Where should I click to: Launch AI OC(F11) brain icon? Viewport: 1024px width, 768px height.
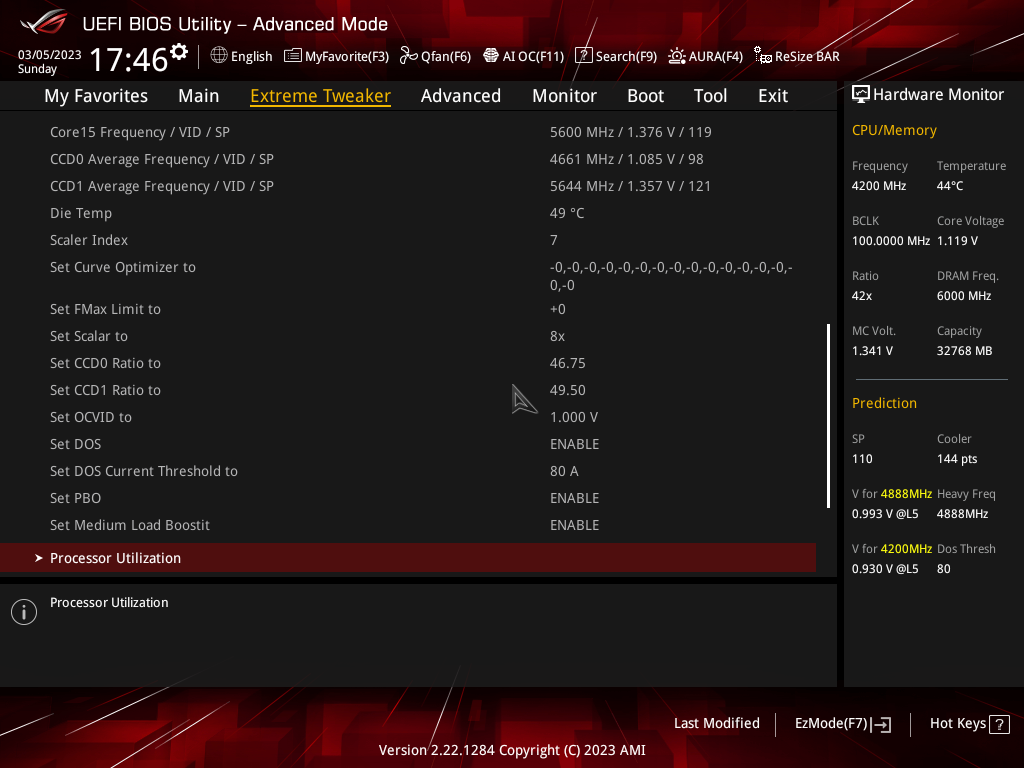point(490,56)
